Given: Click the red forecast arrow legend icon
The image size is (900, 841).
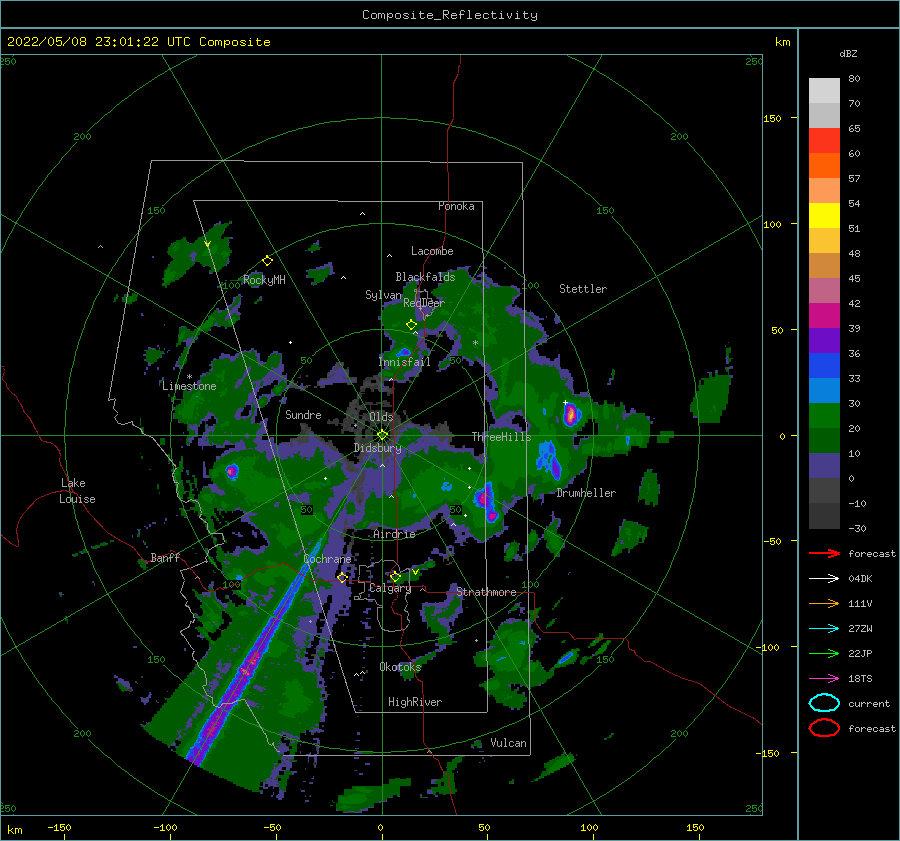Looking at the screenshot, I should tap(824, 553).
